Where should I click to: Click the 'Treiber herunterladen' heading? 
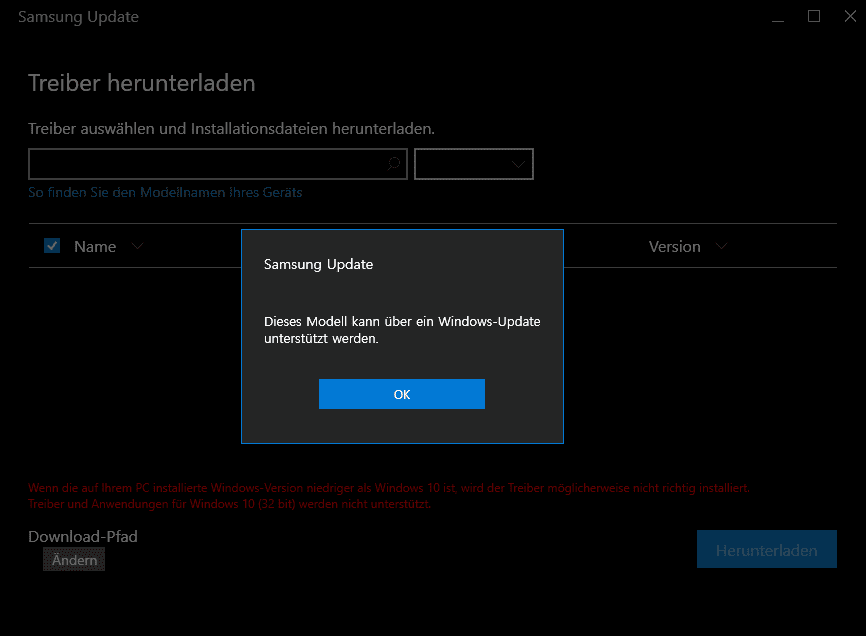142,83
